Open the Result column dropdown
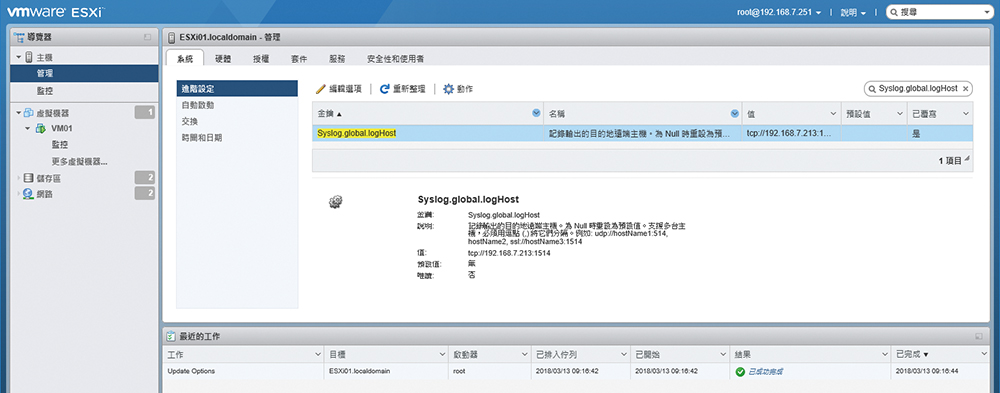The width and height of the screenshot is (1000, 393). click(885, 353)
